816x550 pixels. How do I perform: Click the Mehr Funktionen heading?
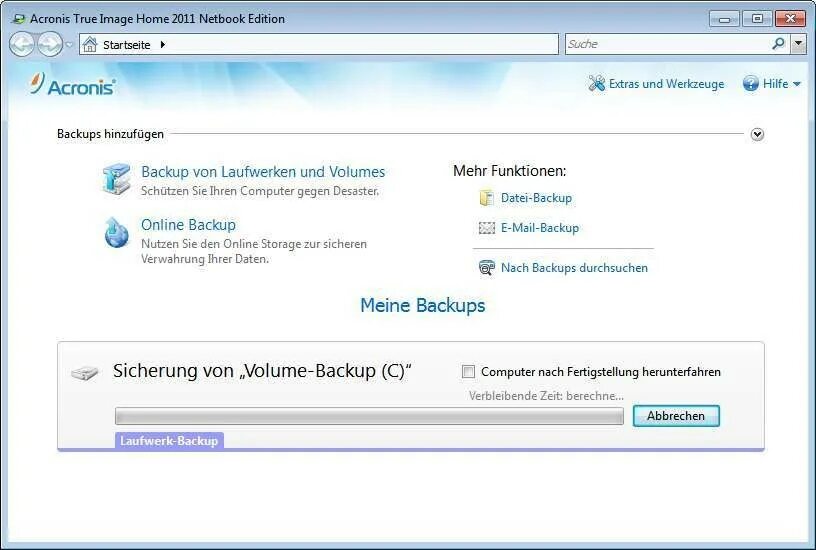pyautogui.click(x=509, y=171)
